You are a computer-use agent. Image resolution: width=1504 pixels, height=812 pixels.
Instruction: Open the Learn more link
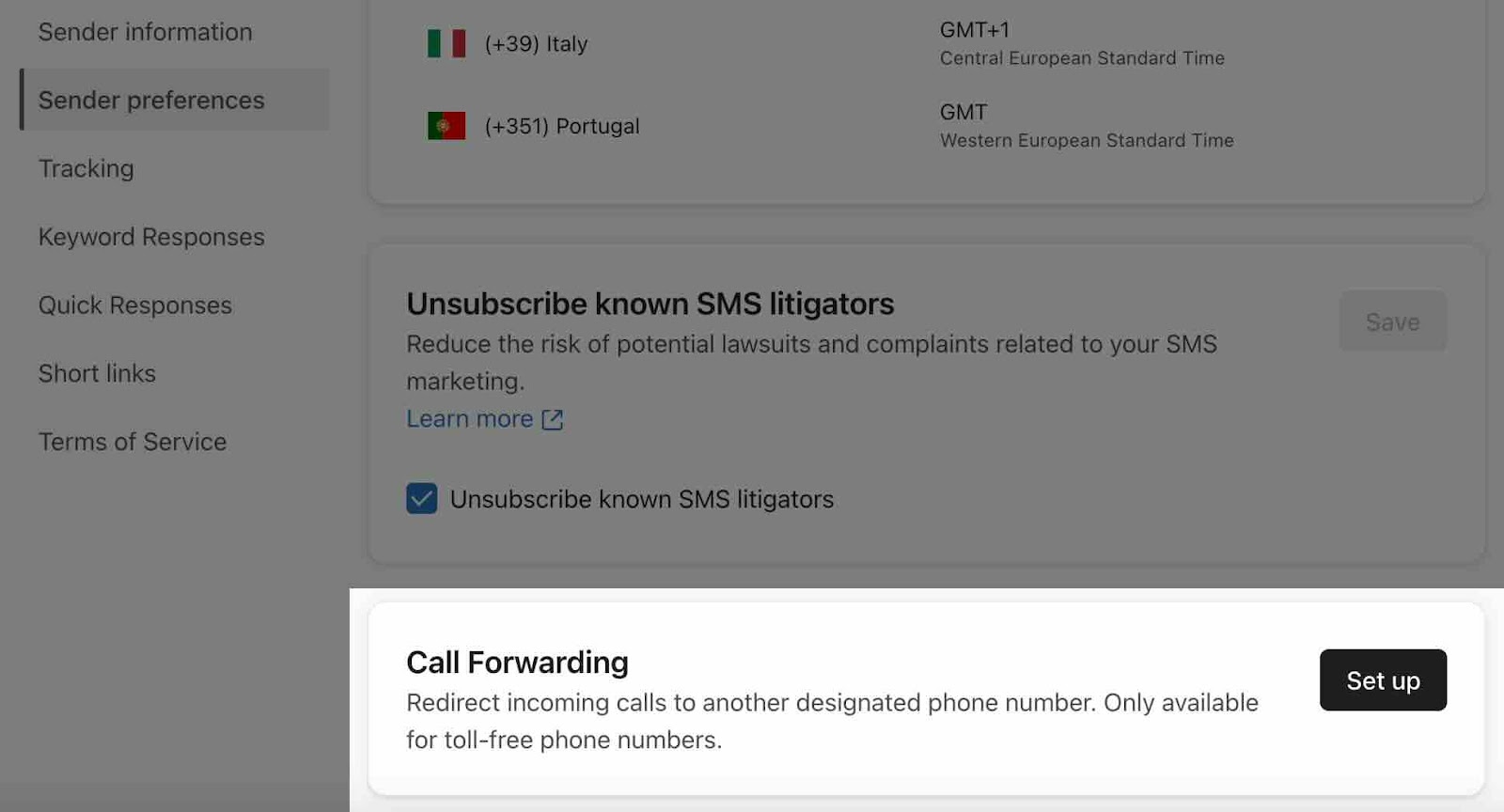click(x=471, y=418)
